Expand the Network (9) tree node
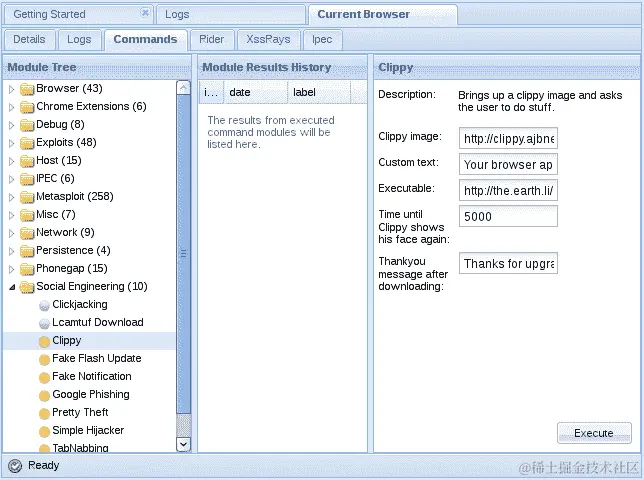The height and width of the screenshot is (480, 644). click(x=12, y=233)
